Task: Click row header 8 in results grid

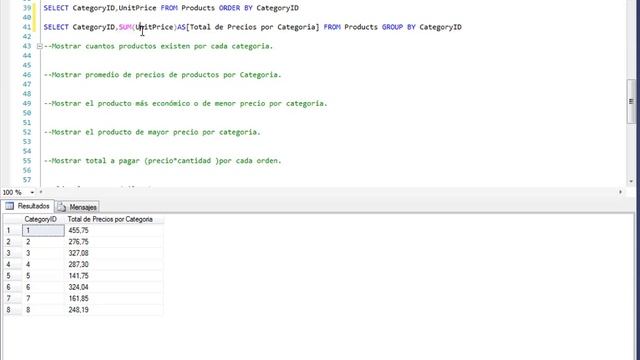Action: pos(12,310)
